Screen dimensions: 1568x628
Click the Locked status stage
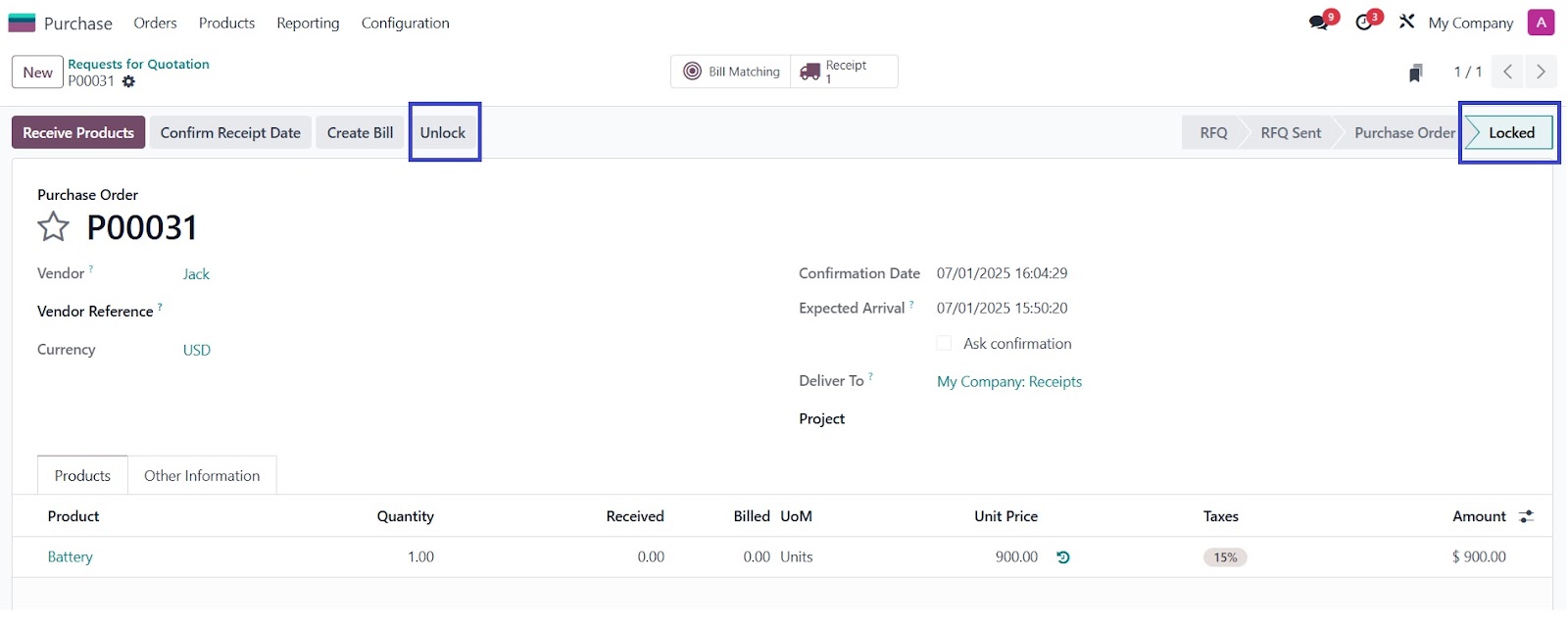pos(1510,133)
